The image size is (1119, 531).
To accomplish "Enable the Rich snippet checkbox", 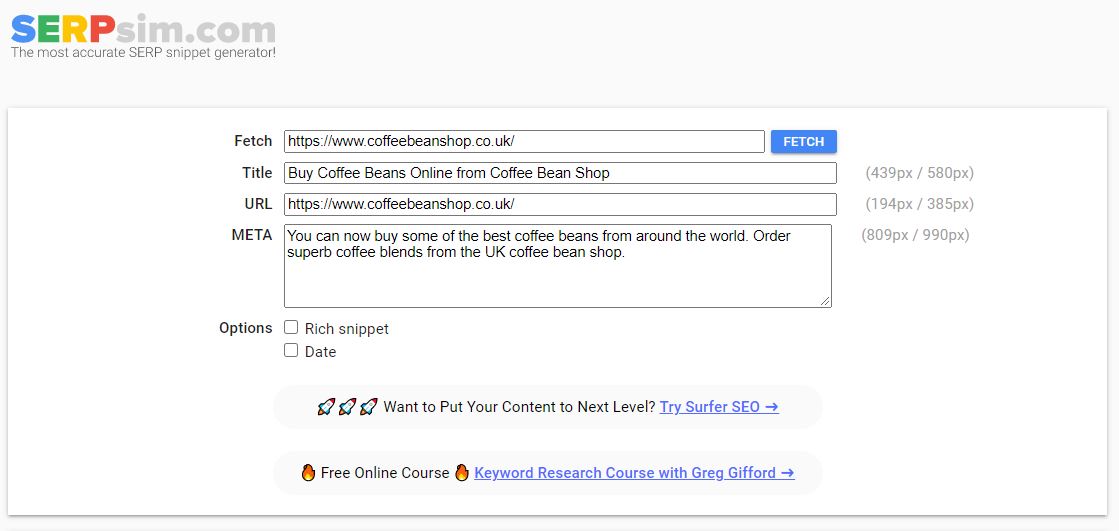I will [x=291, y=328].
